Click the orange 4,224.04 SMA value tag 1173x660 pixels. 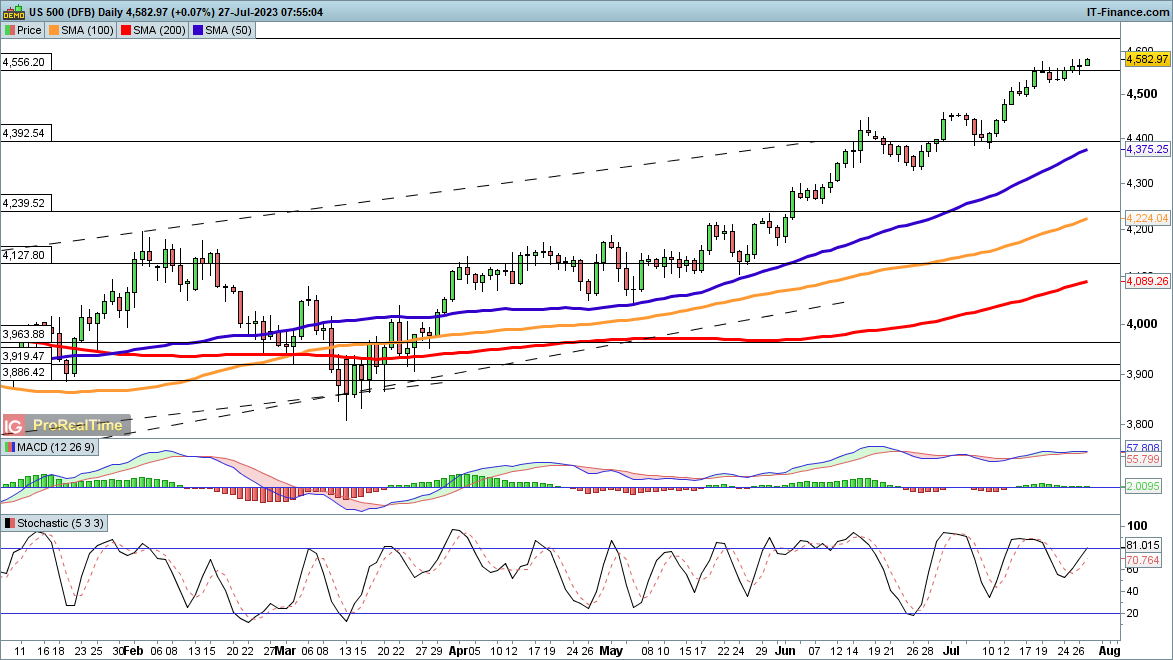(x=1147, y=218)
